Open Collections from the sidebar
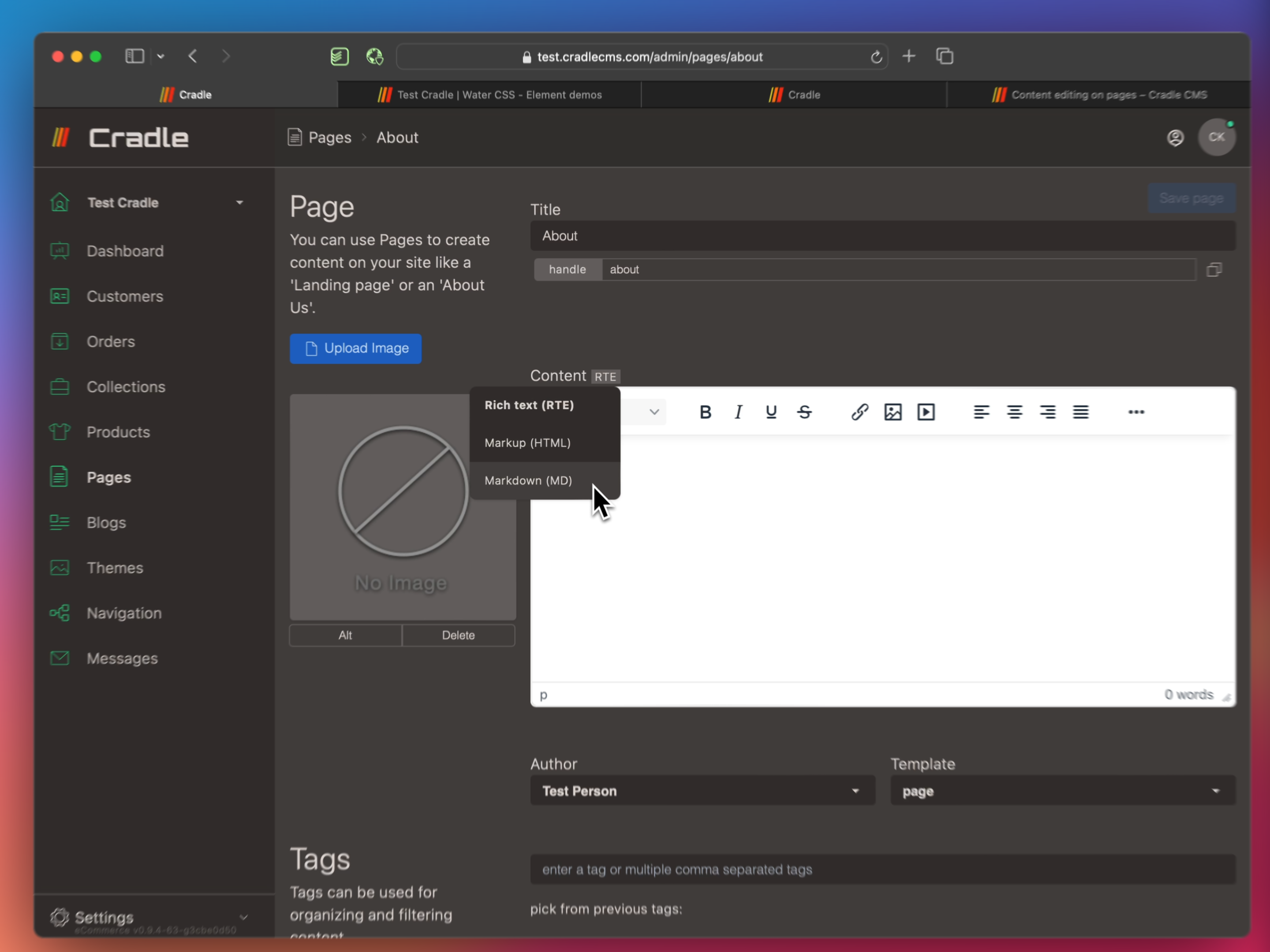Viewport: 1270px width, 952px height. [126, 387]
